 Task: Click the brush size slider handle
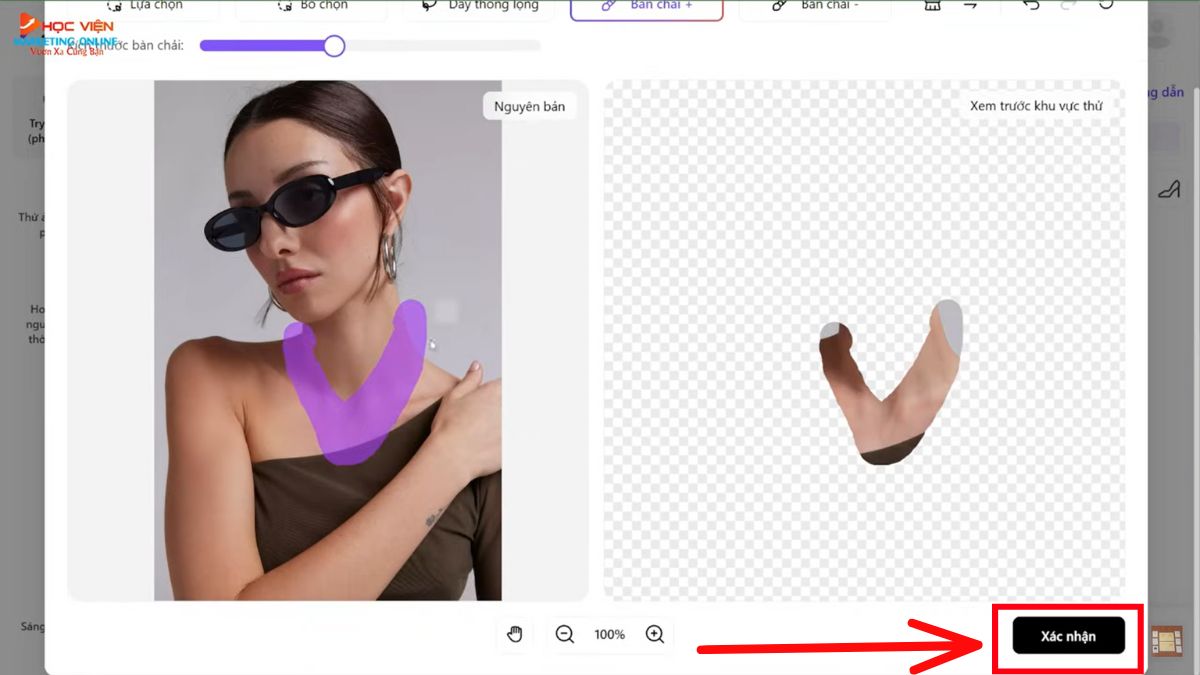[334, 46]
